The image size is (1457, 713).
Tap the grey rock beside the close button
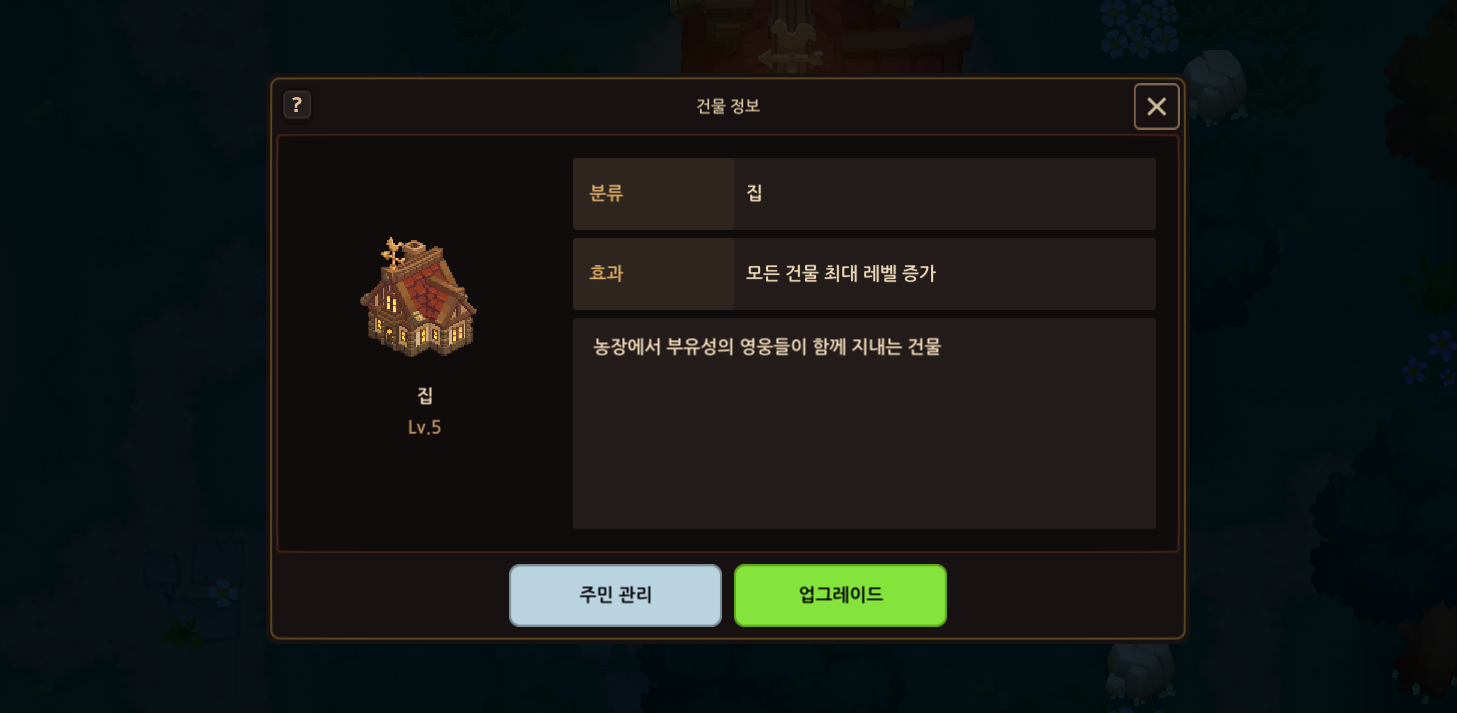[x=1213, y=83]
